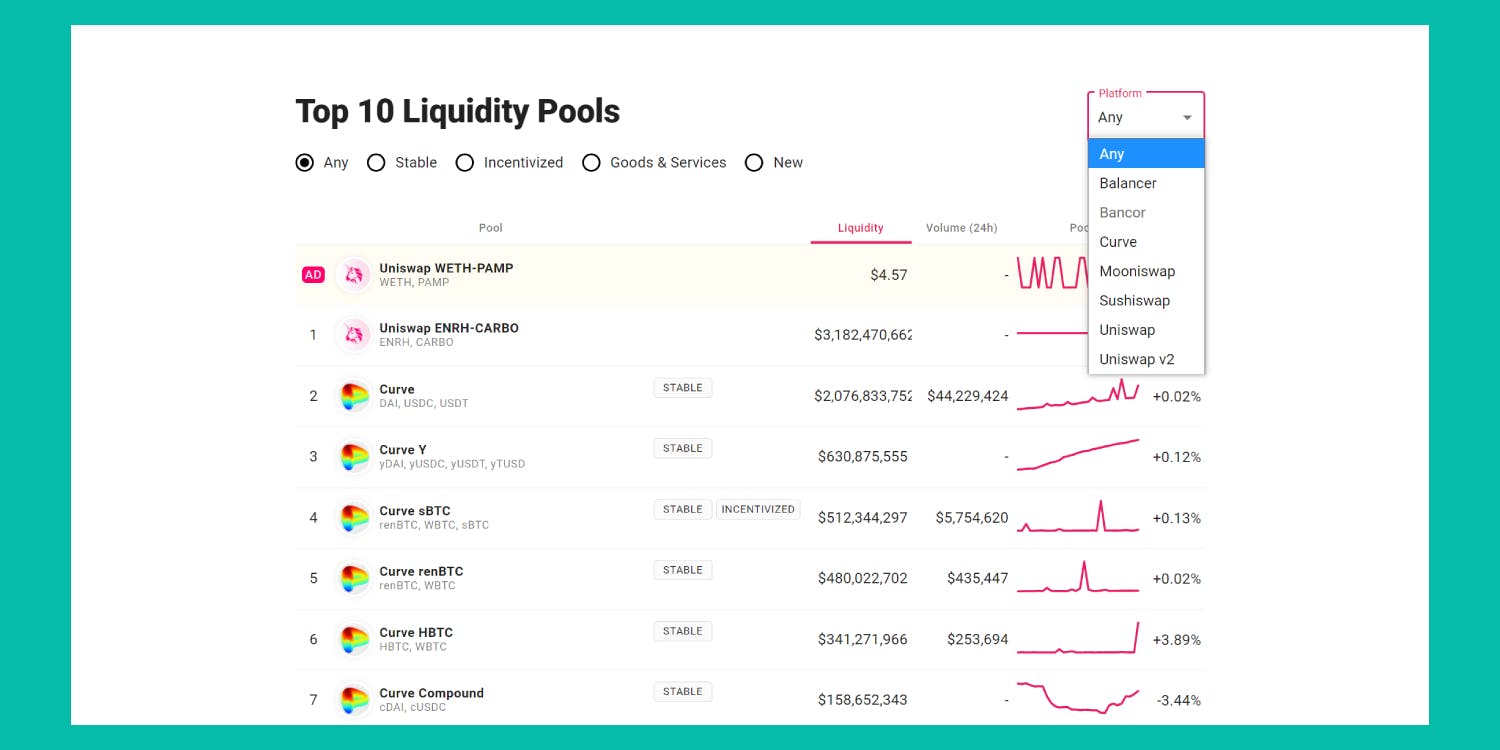Click the Curve sBTC sparkline chart
Viewport: 1500px width, 750px height.
click(1078, 516)
